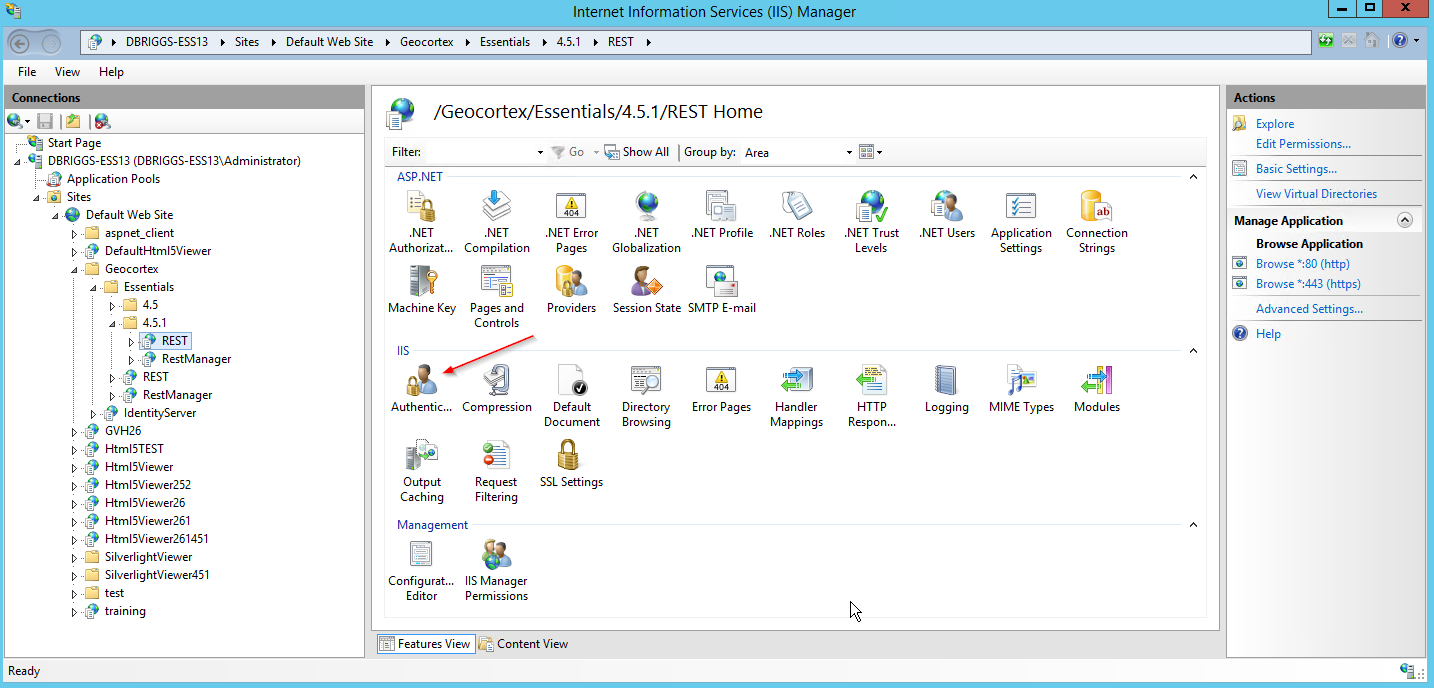Switch to the Content View tab
This screenshot has width=1434, height=688.
click(524, 644)
